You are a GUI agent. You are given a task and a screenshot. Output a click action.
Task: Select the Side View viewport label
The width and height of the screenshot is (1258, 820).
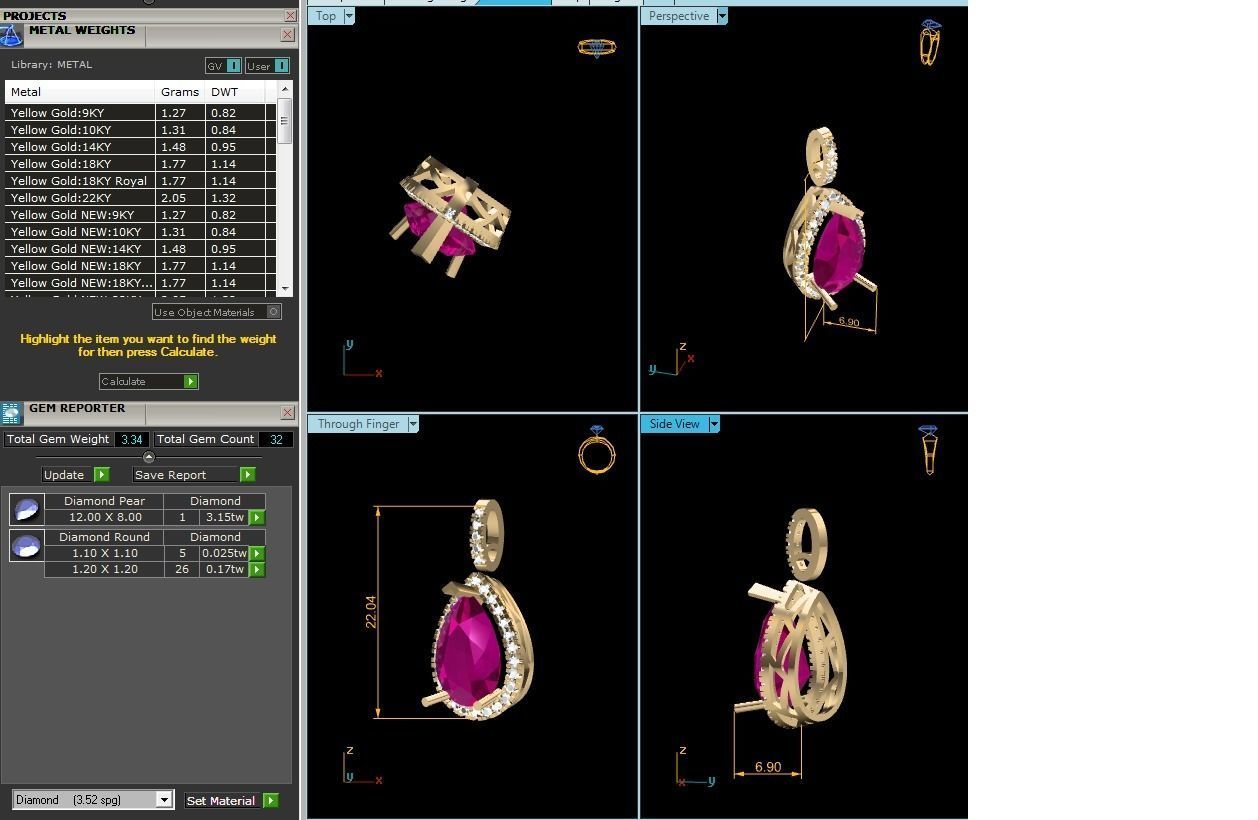pyautogui.click(x=675, y=424)
